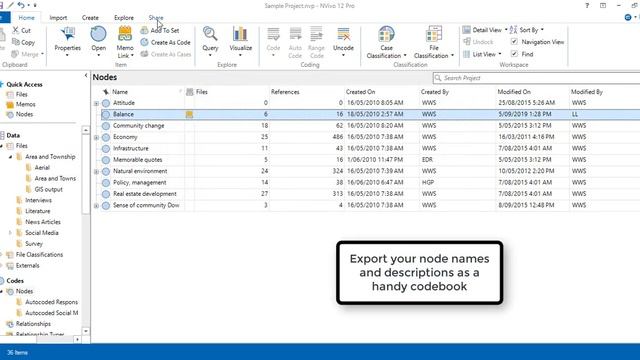This screenshot has height=360, width=640.
Task: Expand the Economy node
Action: coord(96,138)
